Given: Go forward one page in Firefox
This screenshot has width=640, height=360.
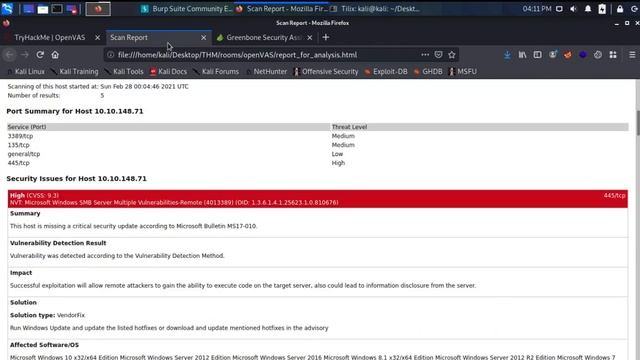Looking at the screenshot, I should click(x=24, y=55).
